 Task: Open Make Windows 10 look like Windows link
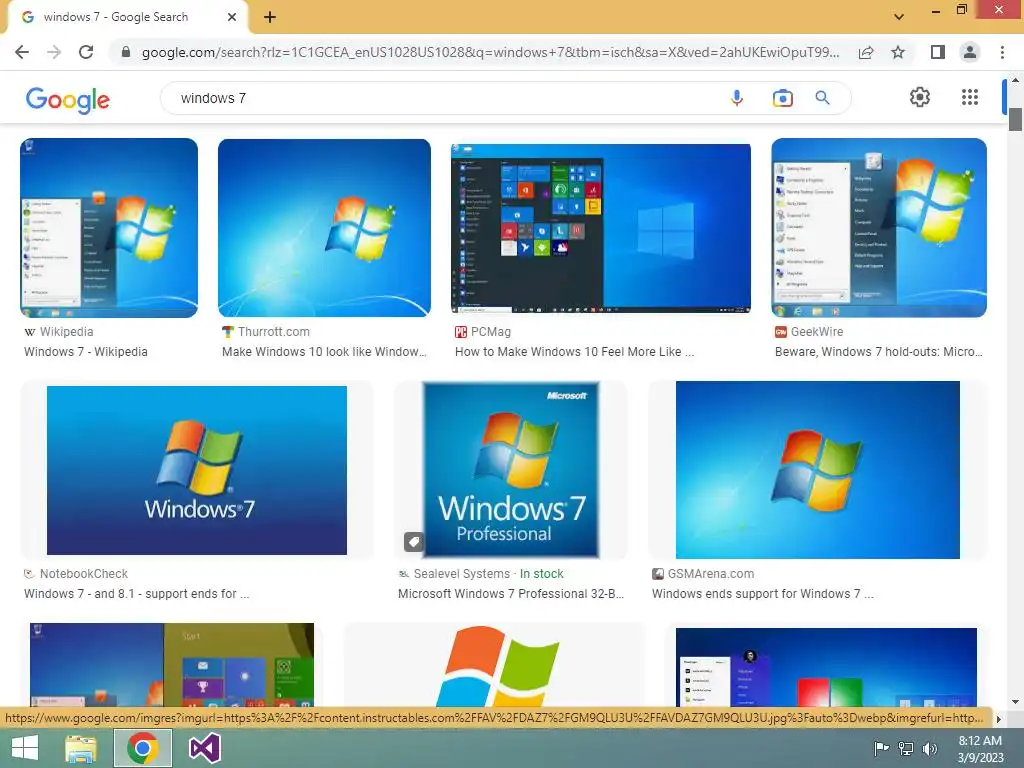tap(324, 352)
